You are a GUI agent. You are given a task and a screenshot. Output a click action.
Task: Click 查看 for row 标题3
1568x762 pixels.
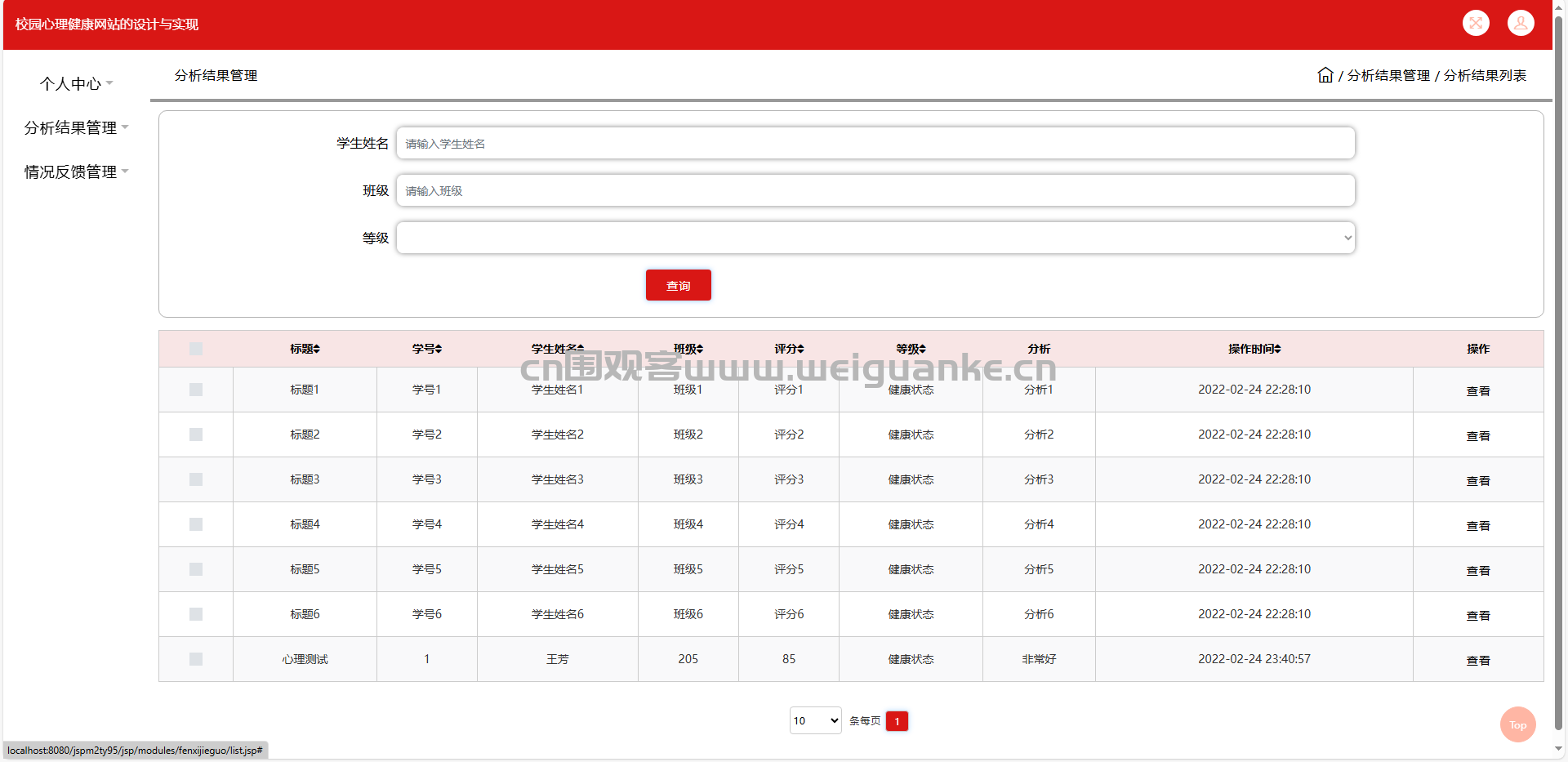(1478, 481)
